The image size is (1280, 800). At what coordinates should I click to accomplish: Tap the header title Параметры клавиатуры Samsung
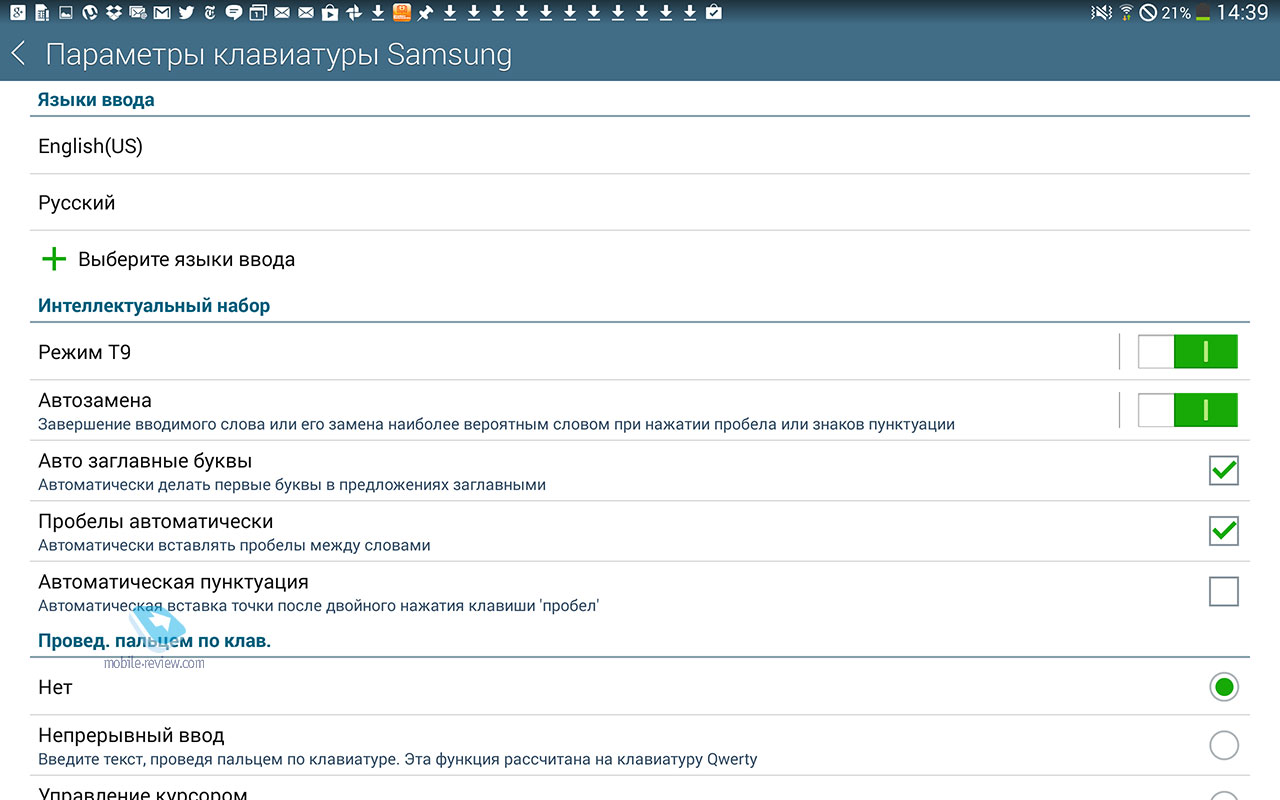pyautogui.click(x=278, y=54)
